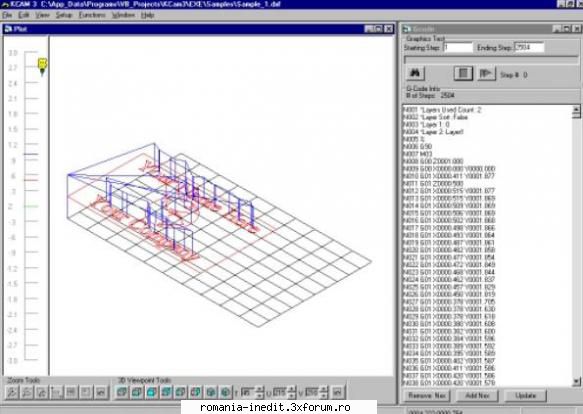The height and width of the screenshot is (414, 583).
Task: Open the File menu
Action: click(7, 15)
